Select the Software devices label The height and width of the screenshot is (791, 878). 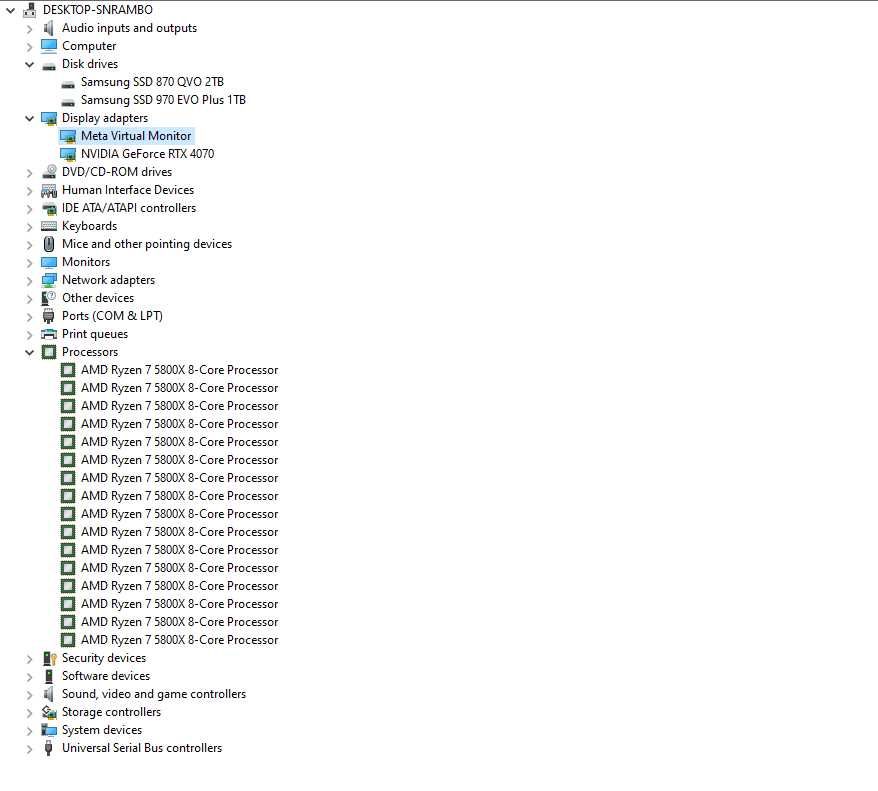coord(106,676)
